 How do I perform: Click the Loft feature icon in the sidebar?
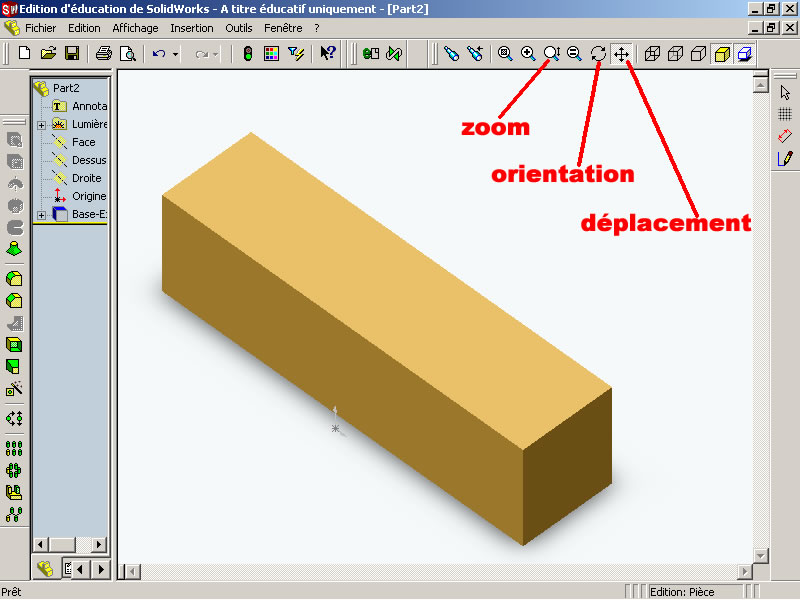pos(14,249)
